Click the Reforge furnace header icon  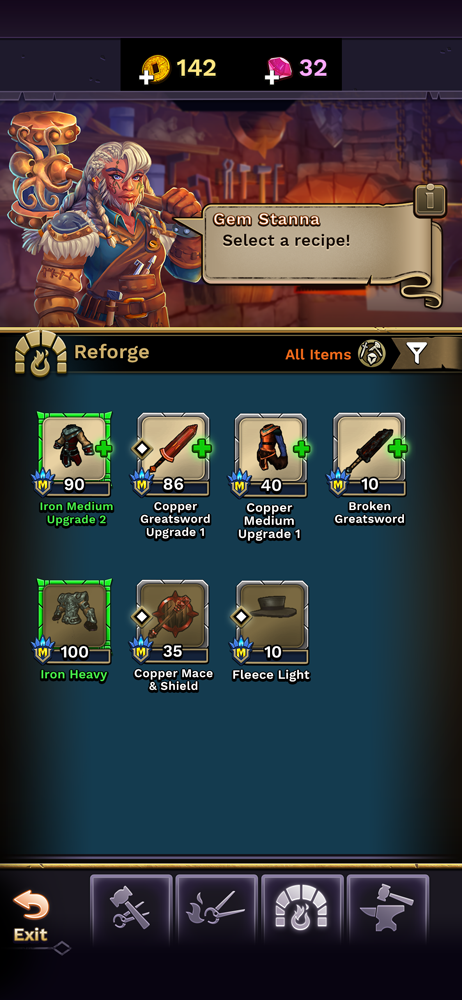click(x=41, y=351)
